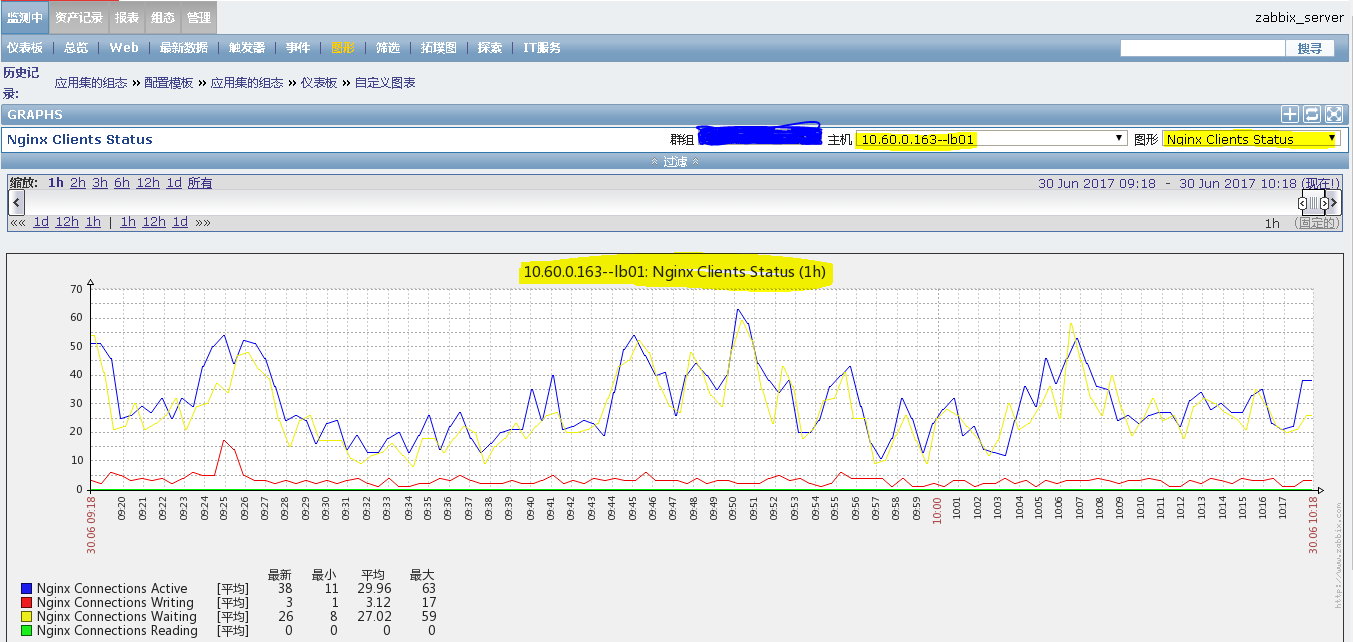This screenshot has height=642, width=1353.
Task: Switch to 资产记录 top tab
Action: [x=78, y=17]
